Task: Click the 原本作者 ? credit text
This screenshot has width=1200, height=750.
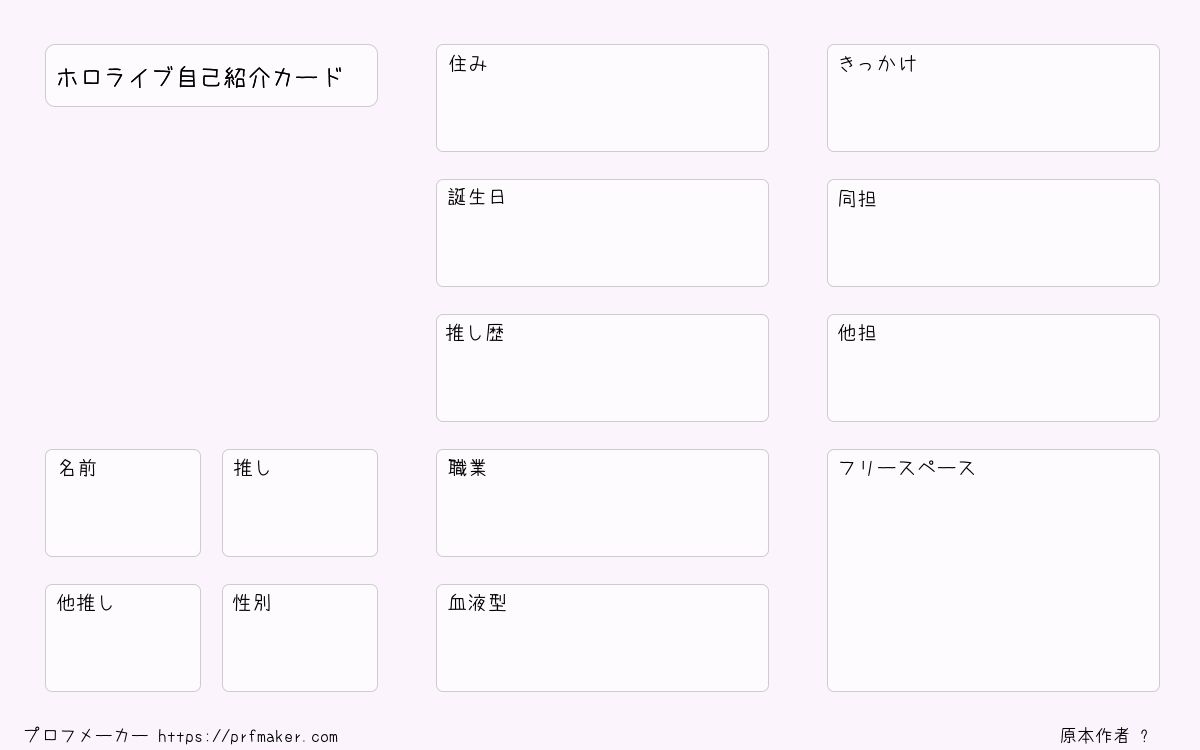Action: click(1104, 736)
